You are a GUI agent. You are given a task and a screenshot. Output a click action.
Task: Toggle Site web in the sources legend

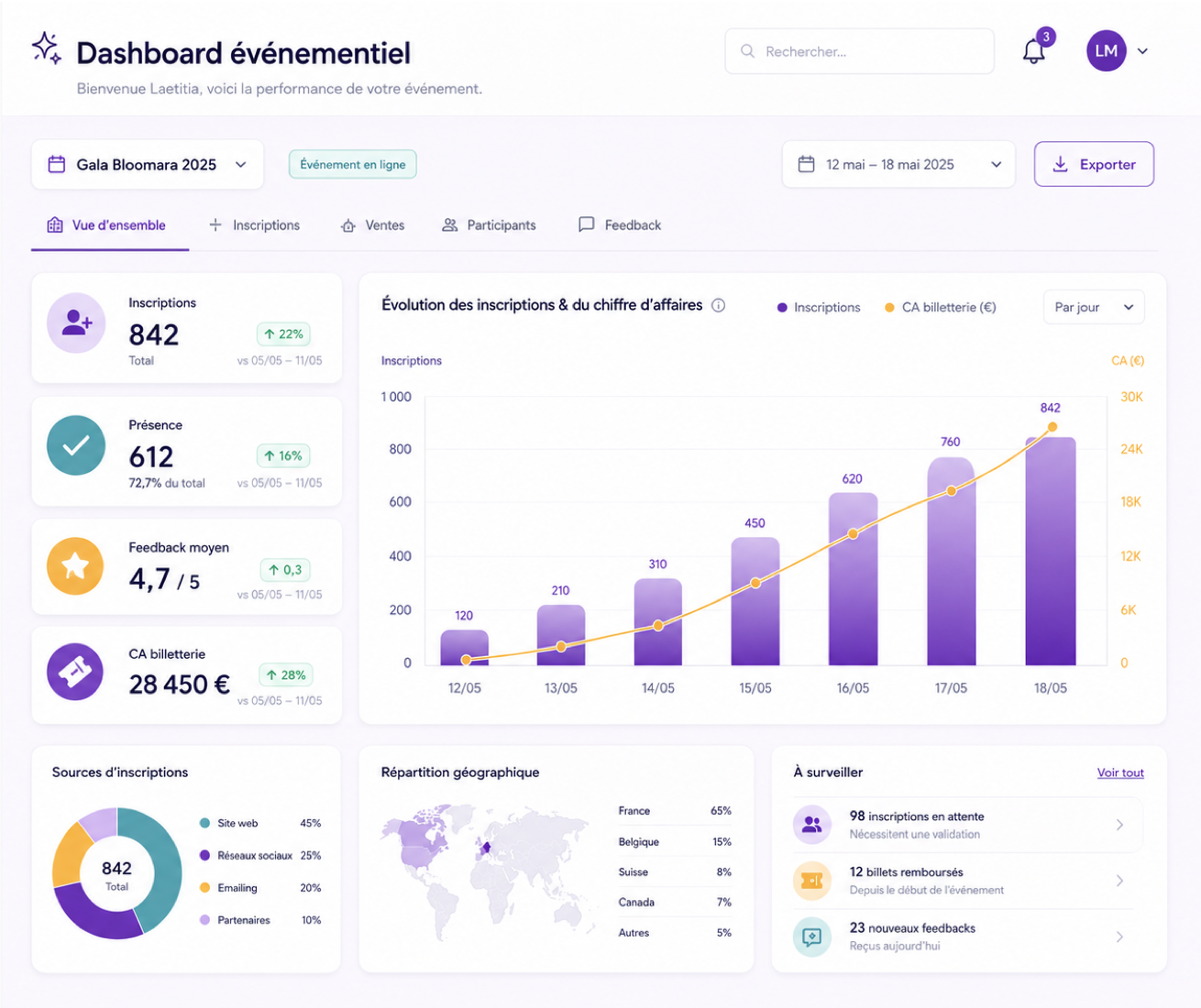tap(259, 823)
